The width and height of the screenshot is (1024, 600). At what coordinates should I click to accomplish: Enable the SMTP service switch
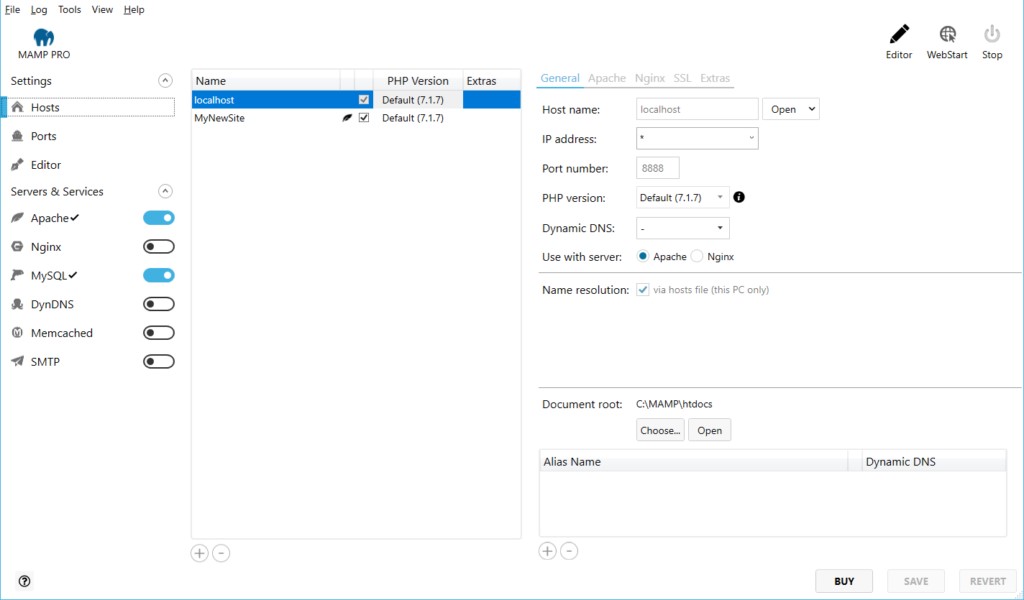pyautogui.click(x=159, y=362)
